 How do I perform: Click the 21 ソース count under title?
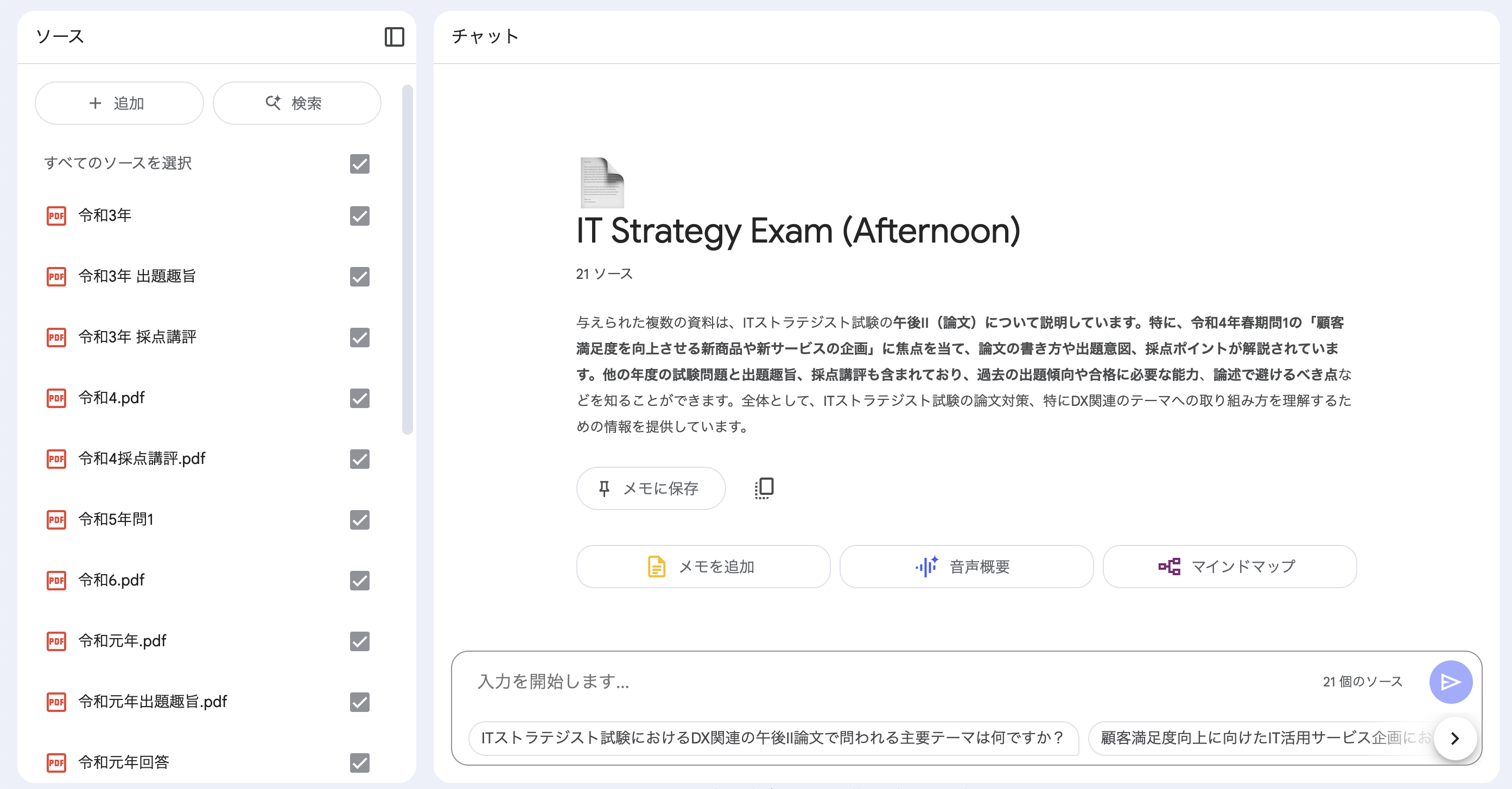click(x=604, y=274)
